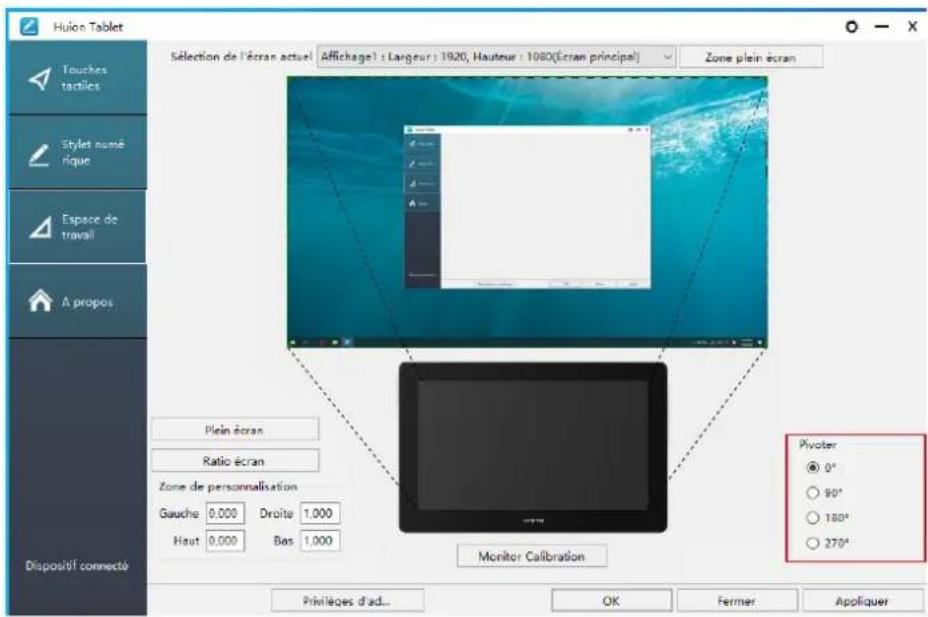
Task: Select the 0° rotation radio button
Action: click(x=813, y=467)
